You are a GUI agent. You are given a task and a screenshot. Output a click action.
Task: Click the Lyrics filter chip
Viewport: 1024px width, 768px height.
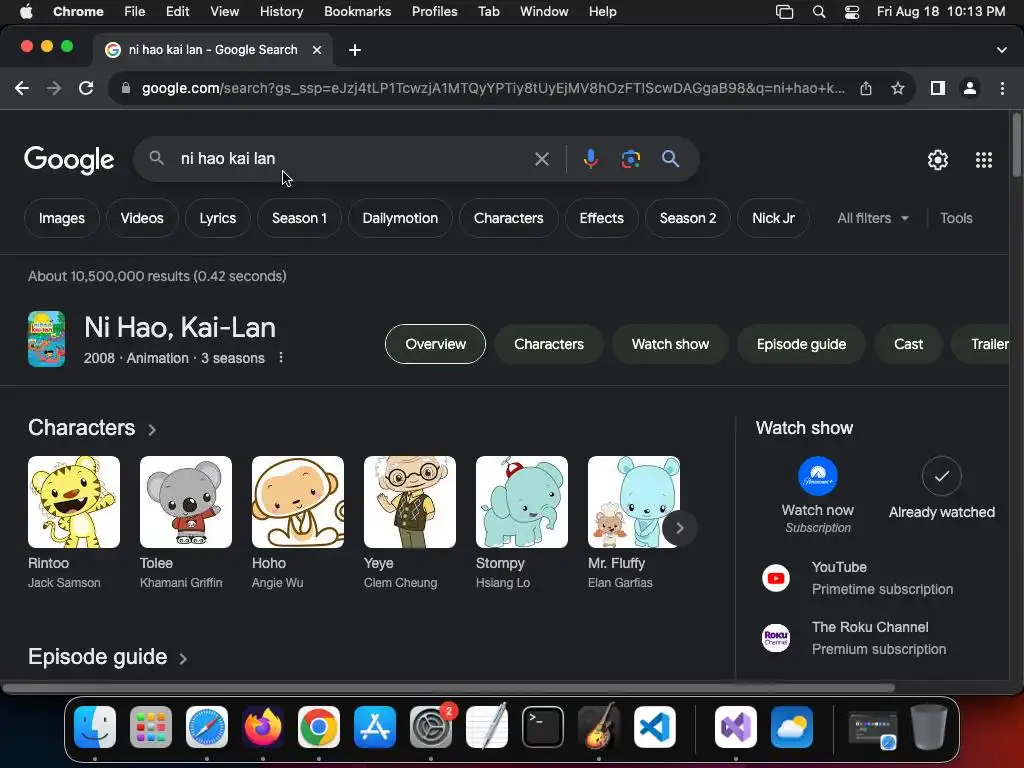[x=217, y=218]
